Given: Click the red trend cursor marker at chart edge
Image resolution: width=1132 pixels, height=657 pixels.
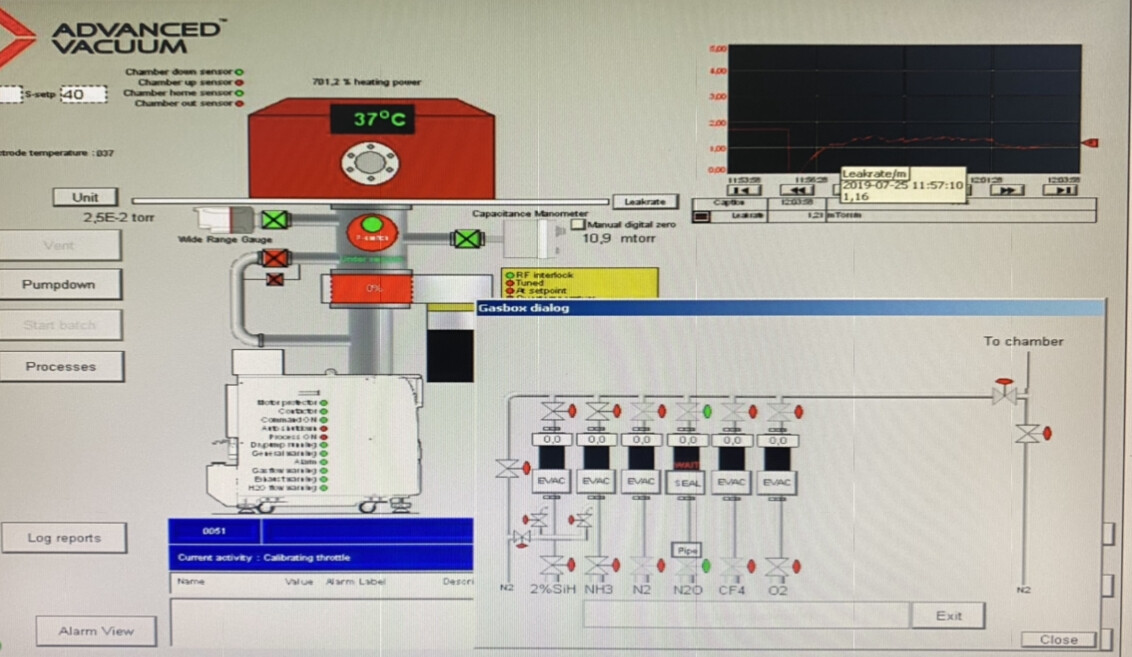Looking at the screenshot, I should [x=1090, y=143].
